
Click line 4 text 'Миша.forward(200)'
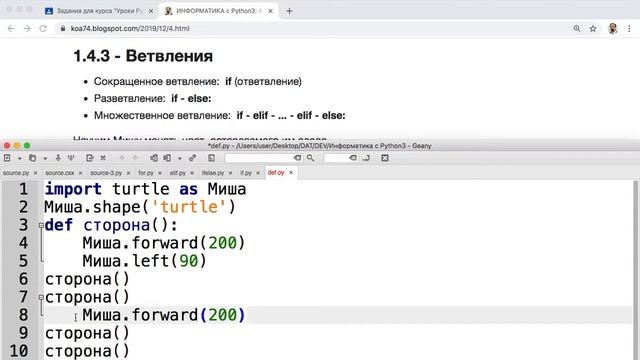[163, 243]
